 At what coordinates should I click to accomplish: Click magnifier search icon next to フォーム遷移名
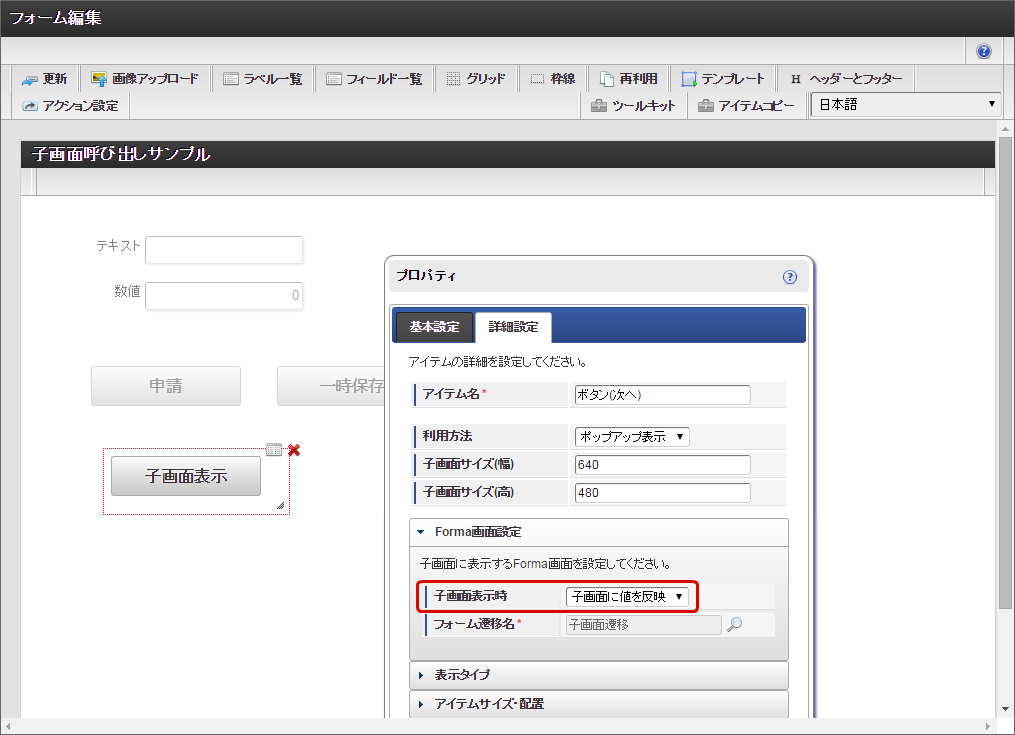735,625
